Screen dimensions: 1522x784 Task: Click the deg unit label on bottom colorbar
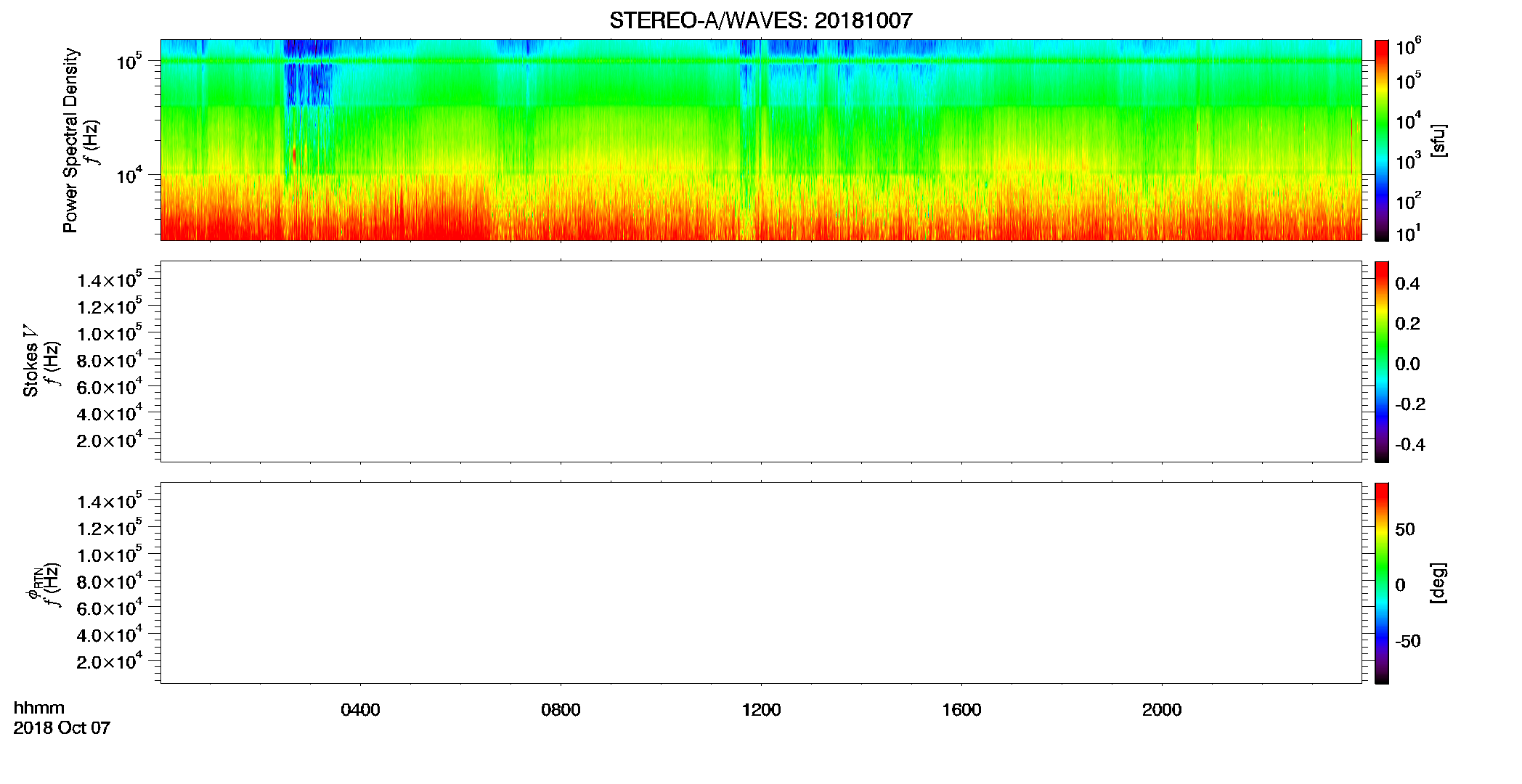point(1438,583)
